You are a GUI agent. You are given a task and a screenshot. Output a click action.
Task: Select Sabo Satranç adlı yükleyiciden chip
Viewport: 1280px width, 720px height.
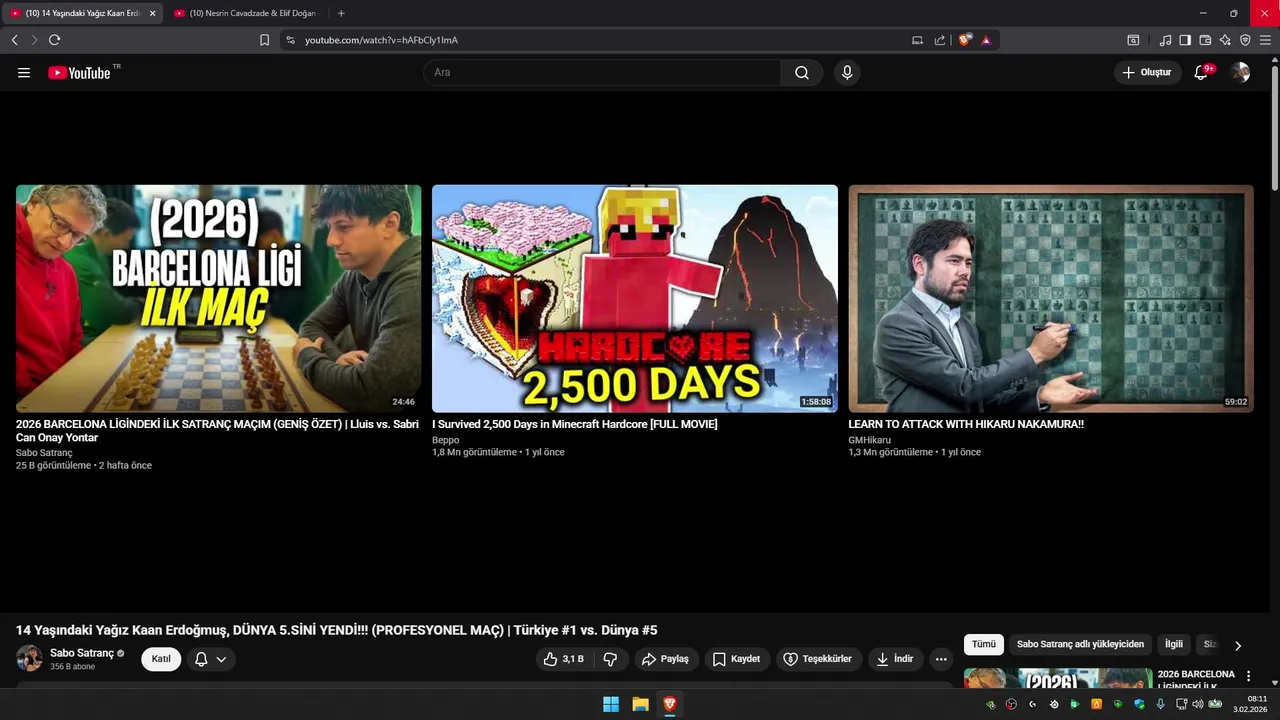1080,645
